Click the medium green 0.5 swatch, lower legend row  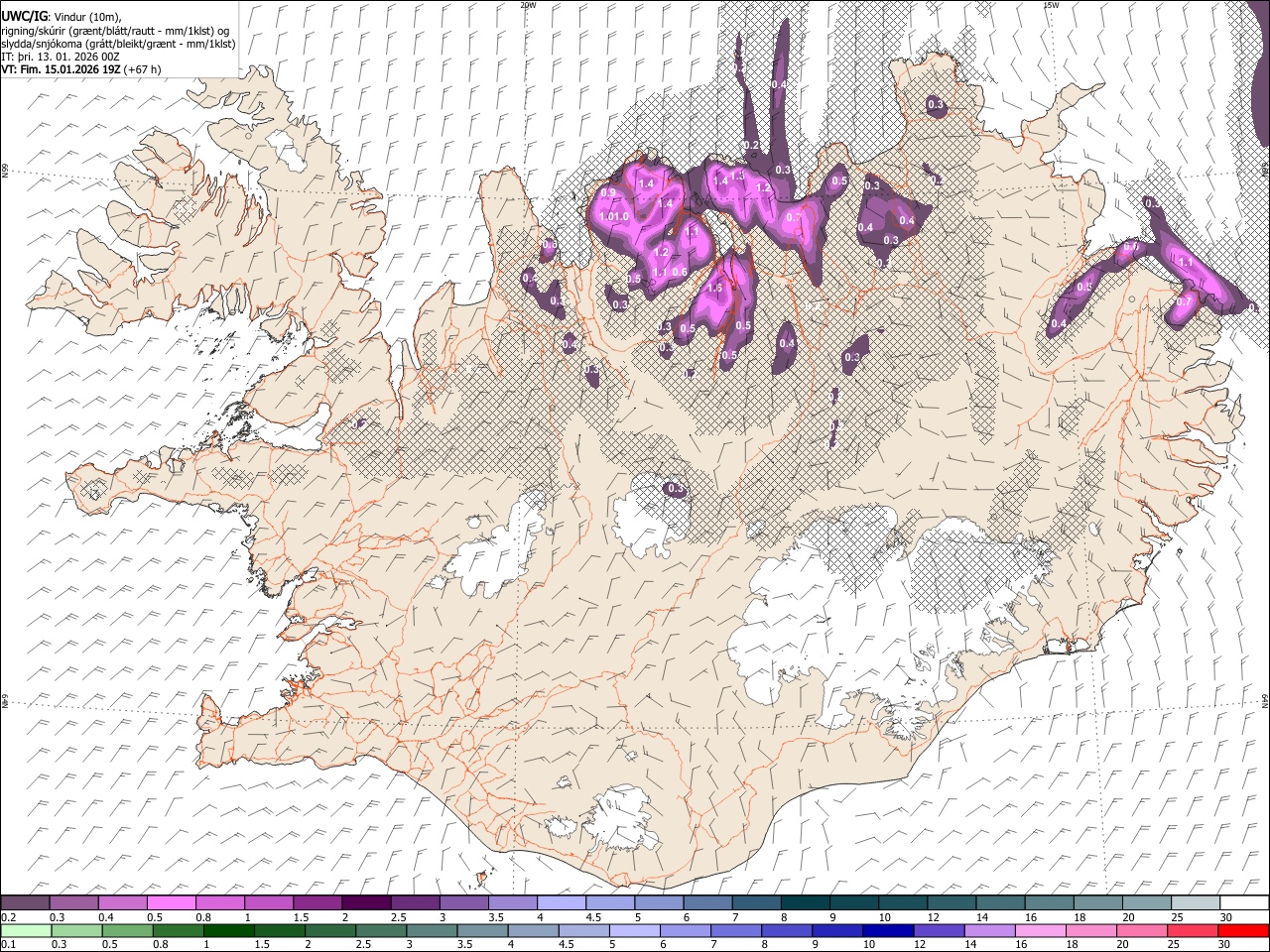pos(127,930)
